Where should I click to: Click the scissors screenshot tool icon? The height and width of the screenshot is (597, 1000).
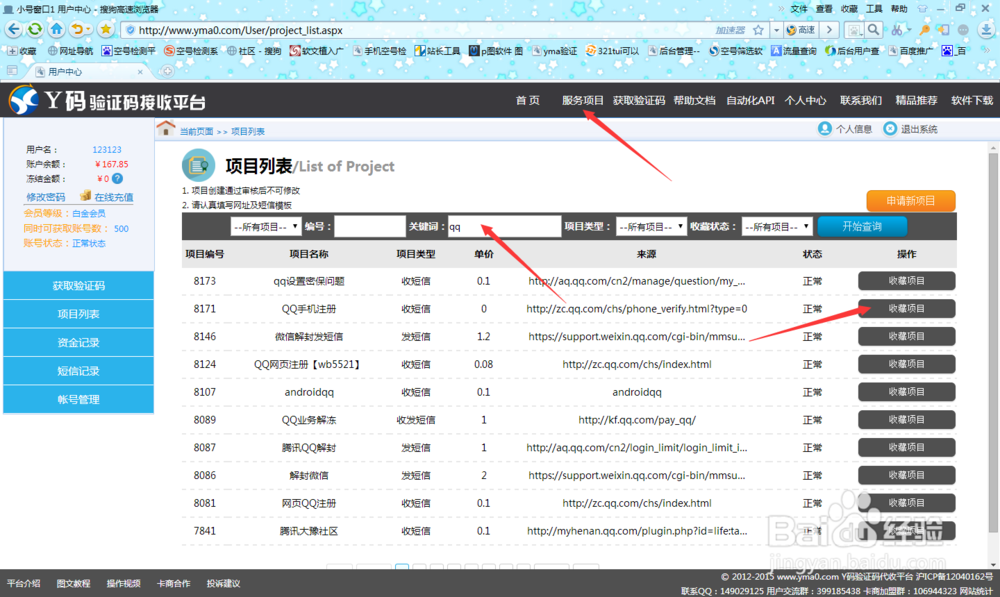[898, 30]
